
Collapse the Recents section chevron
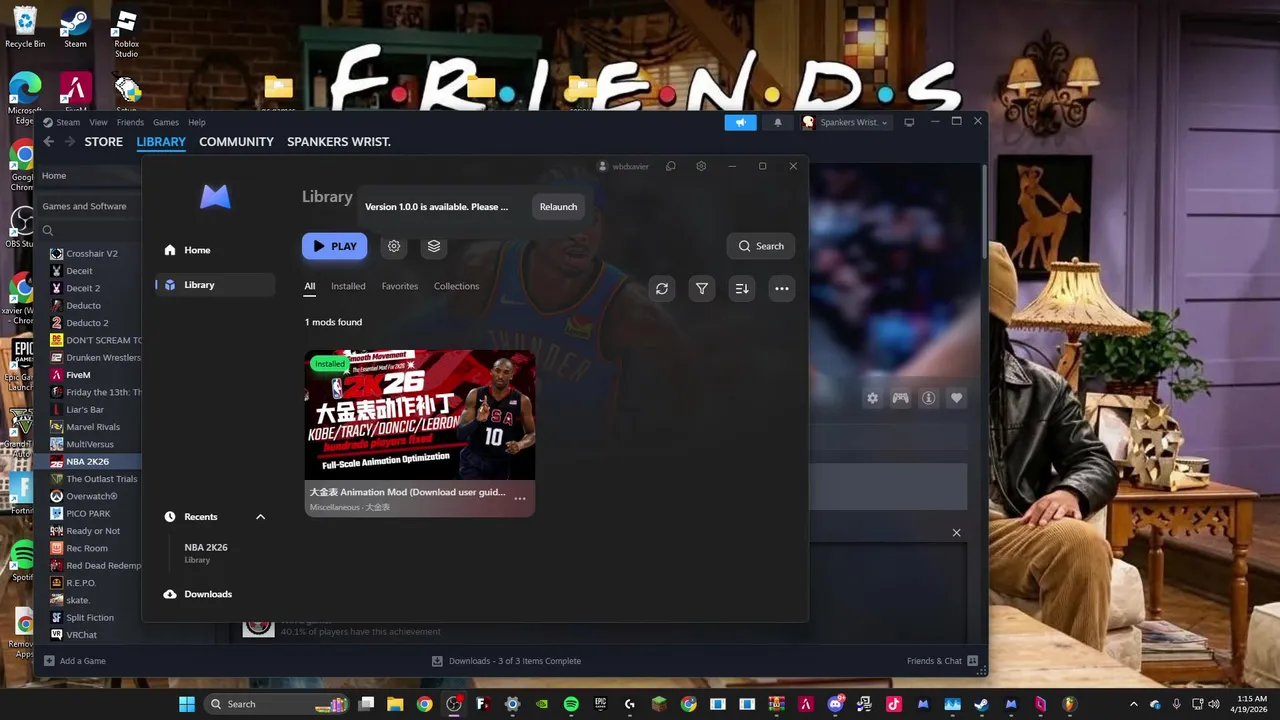click(260, 517)
